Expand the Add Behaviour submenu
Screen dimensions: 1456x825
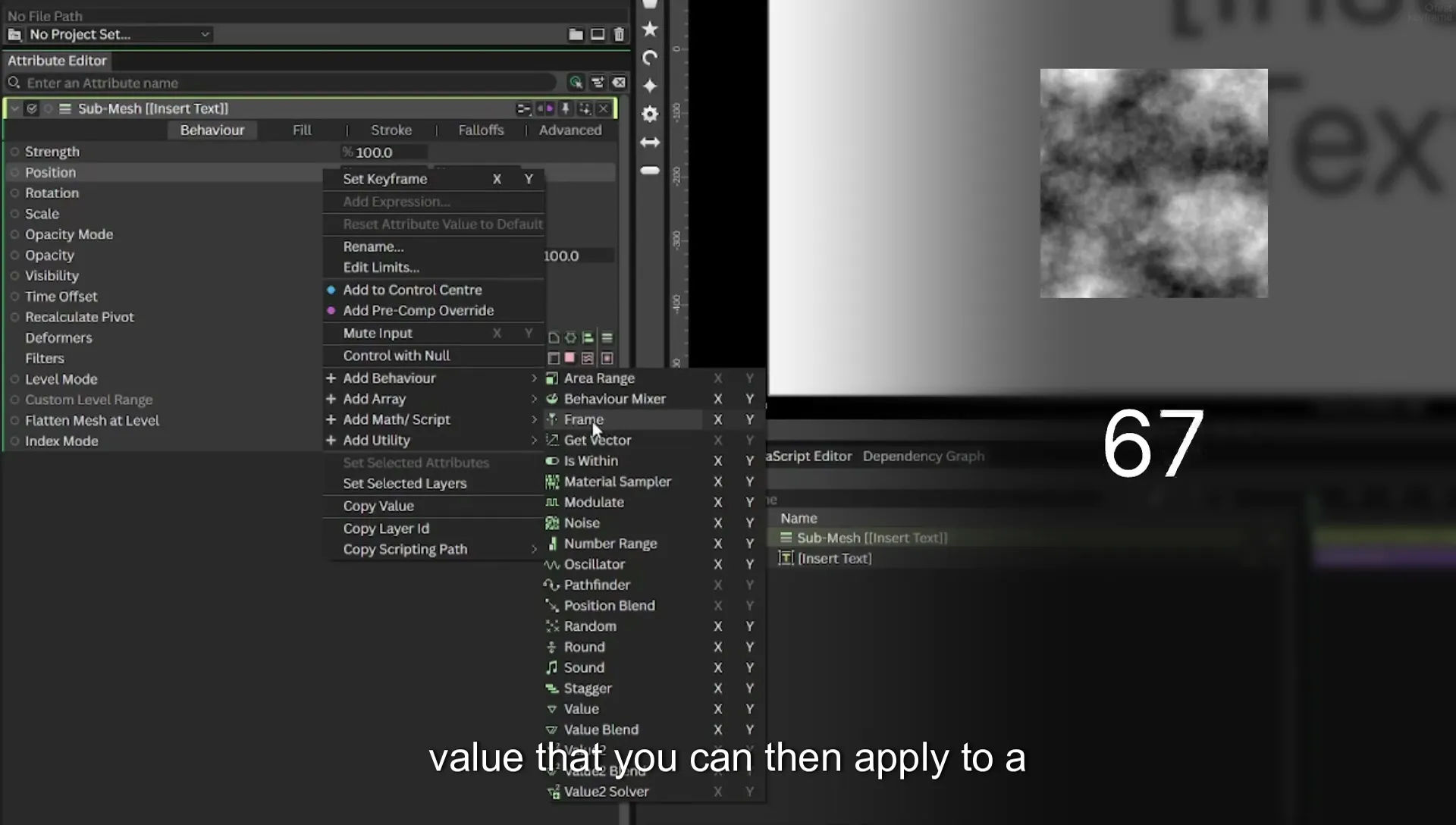pyautogui.click(x=433, y=378)
